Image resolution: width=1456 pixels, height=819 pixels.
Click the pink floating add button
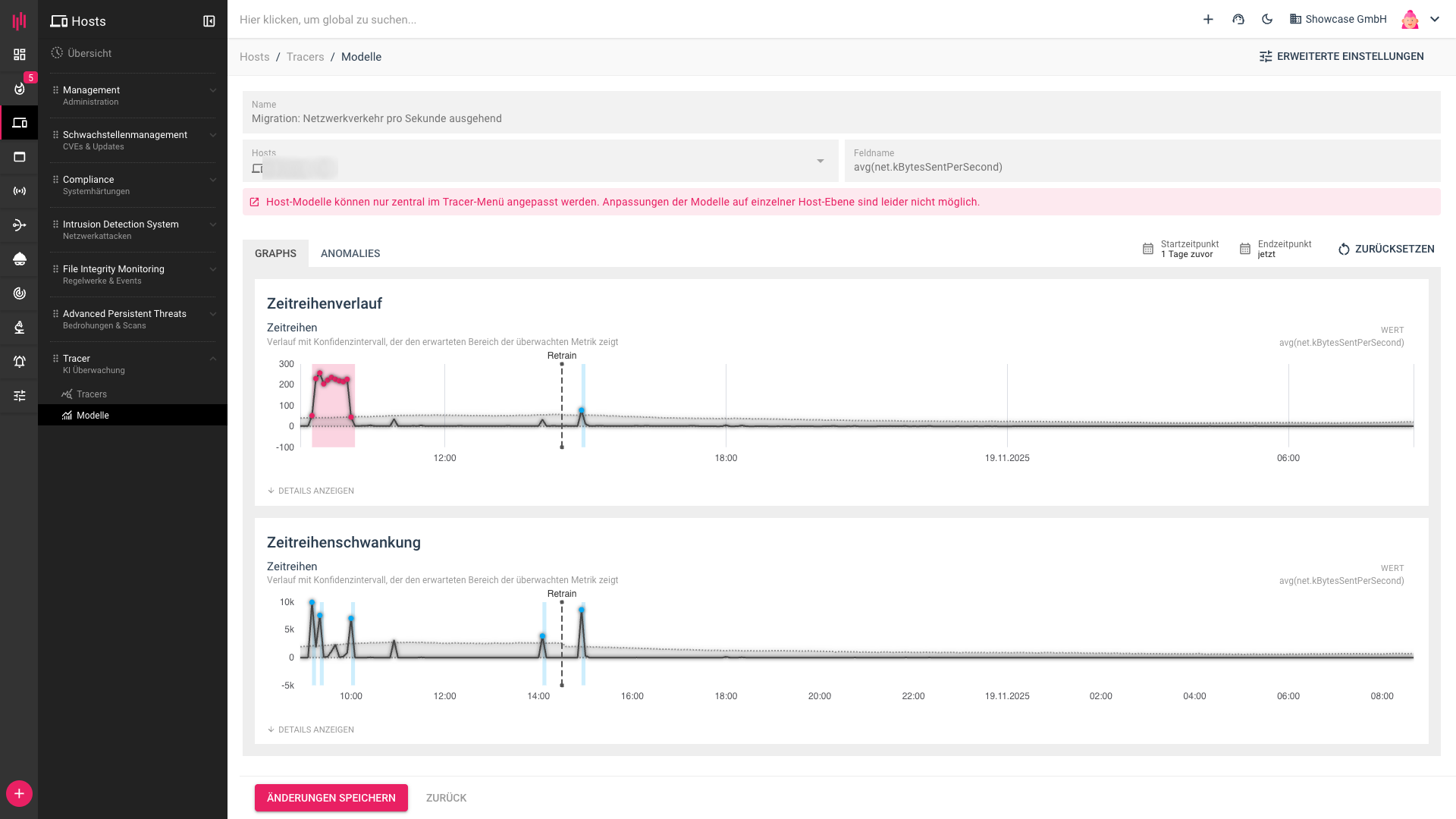pos(19,793)
